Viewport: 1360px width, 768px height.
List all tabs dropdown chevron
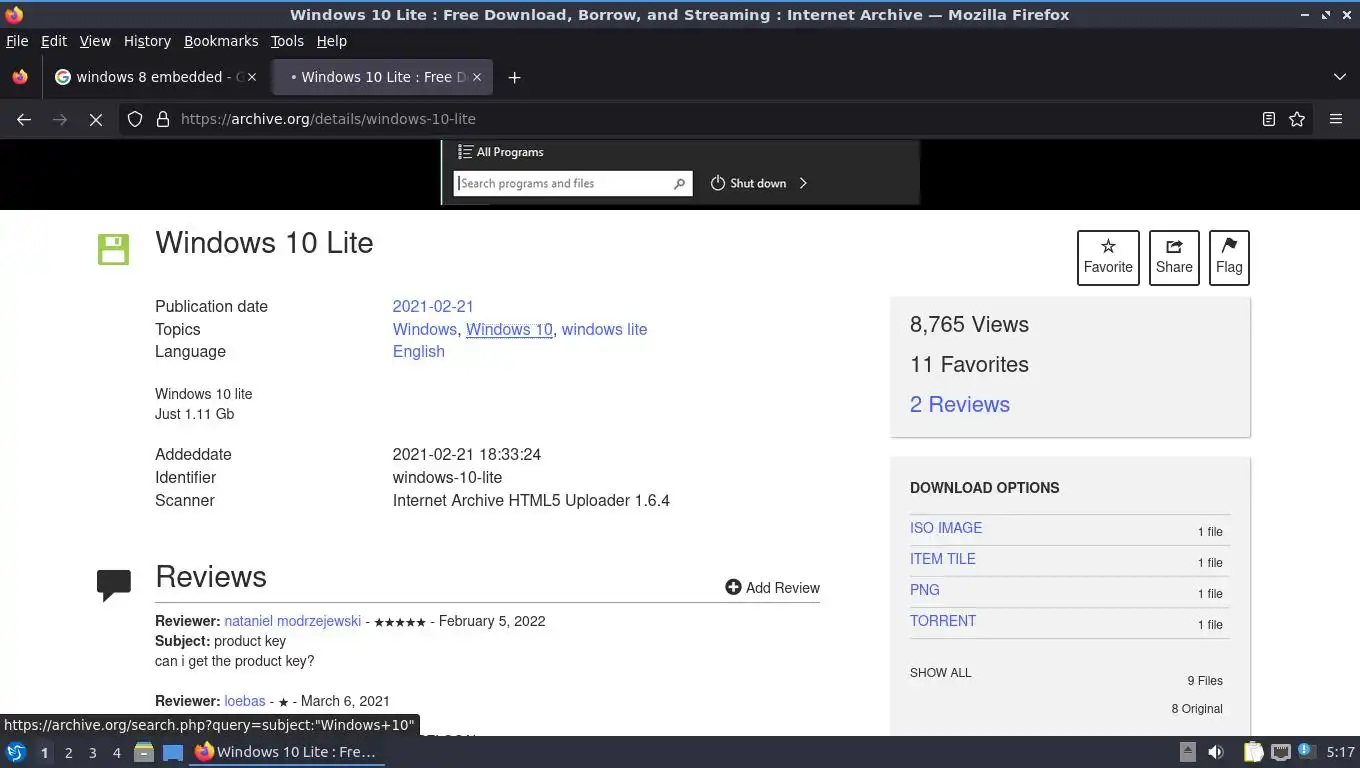pyautogui.click(x=1340, y=77)
